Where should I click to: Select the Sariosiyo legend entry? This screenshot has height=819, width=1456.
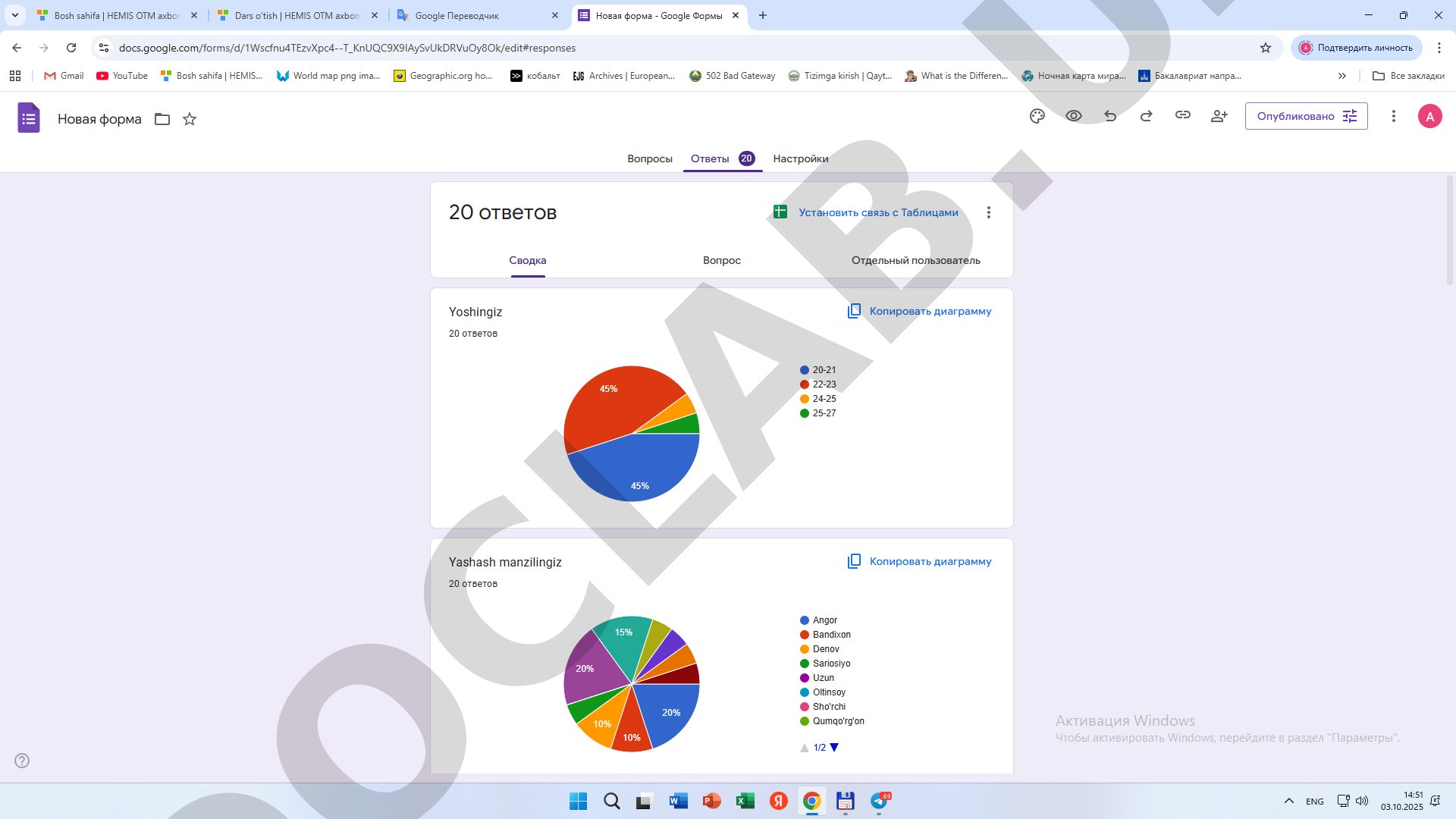(x=825, y=664)
